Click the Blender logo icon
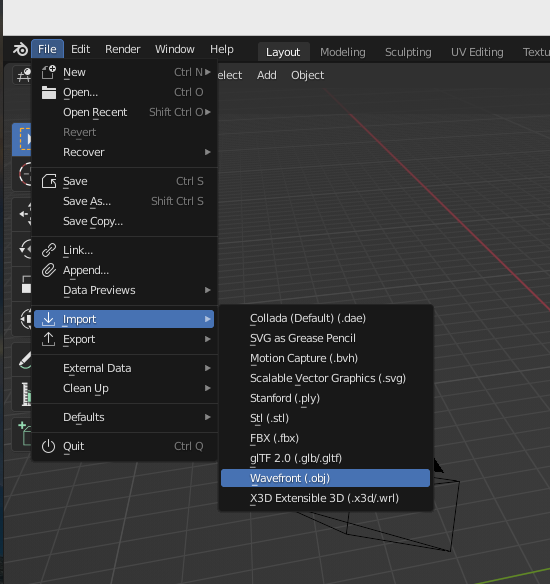 click(x=20, y=49)
